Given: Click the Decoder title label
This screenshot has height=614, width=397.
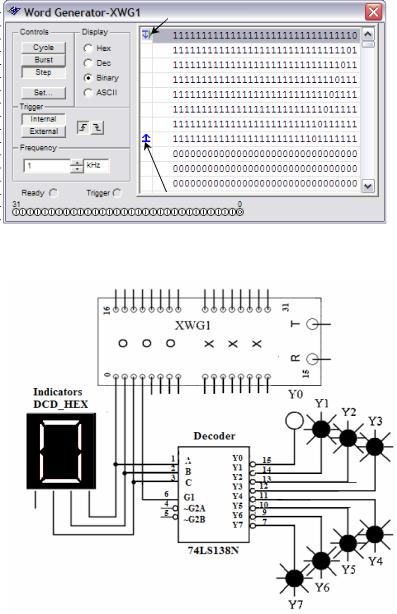Looking at the screenshot, I should point(214,436).
